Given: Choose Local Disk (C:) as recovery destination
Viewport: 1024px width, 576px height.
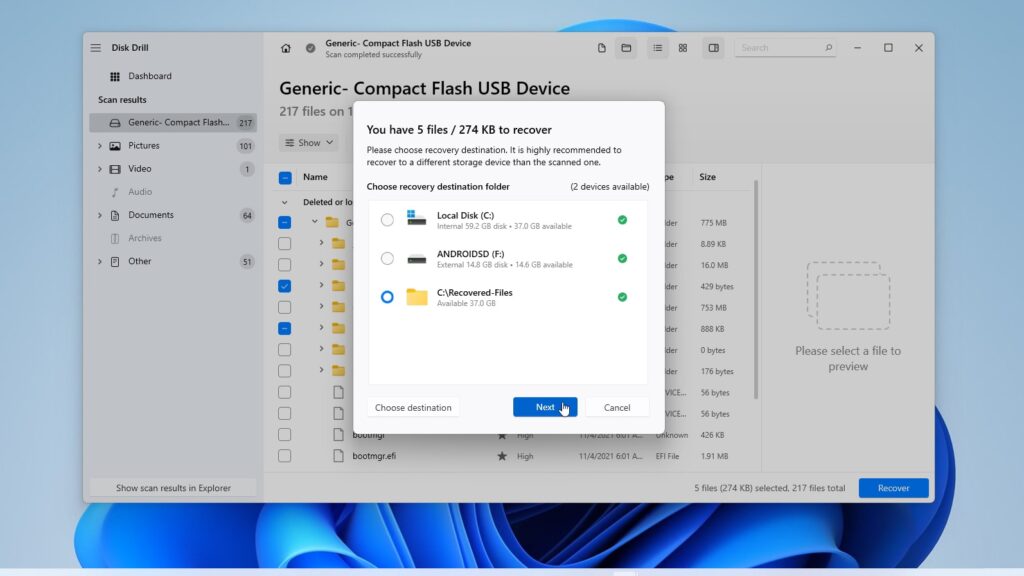Looking at the screenshot, I should tap(388, 219).
